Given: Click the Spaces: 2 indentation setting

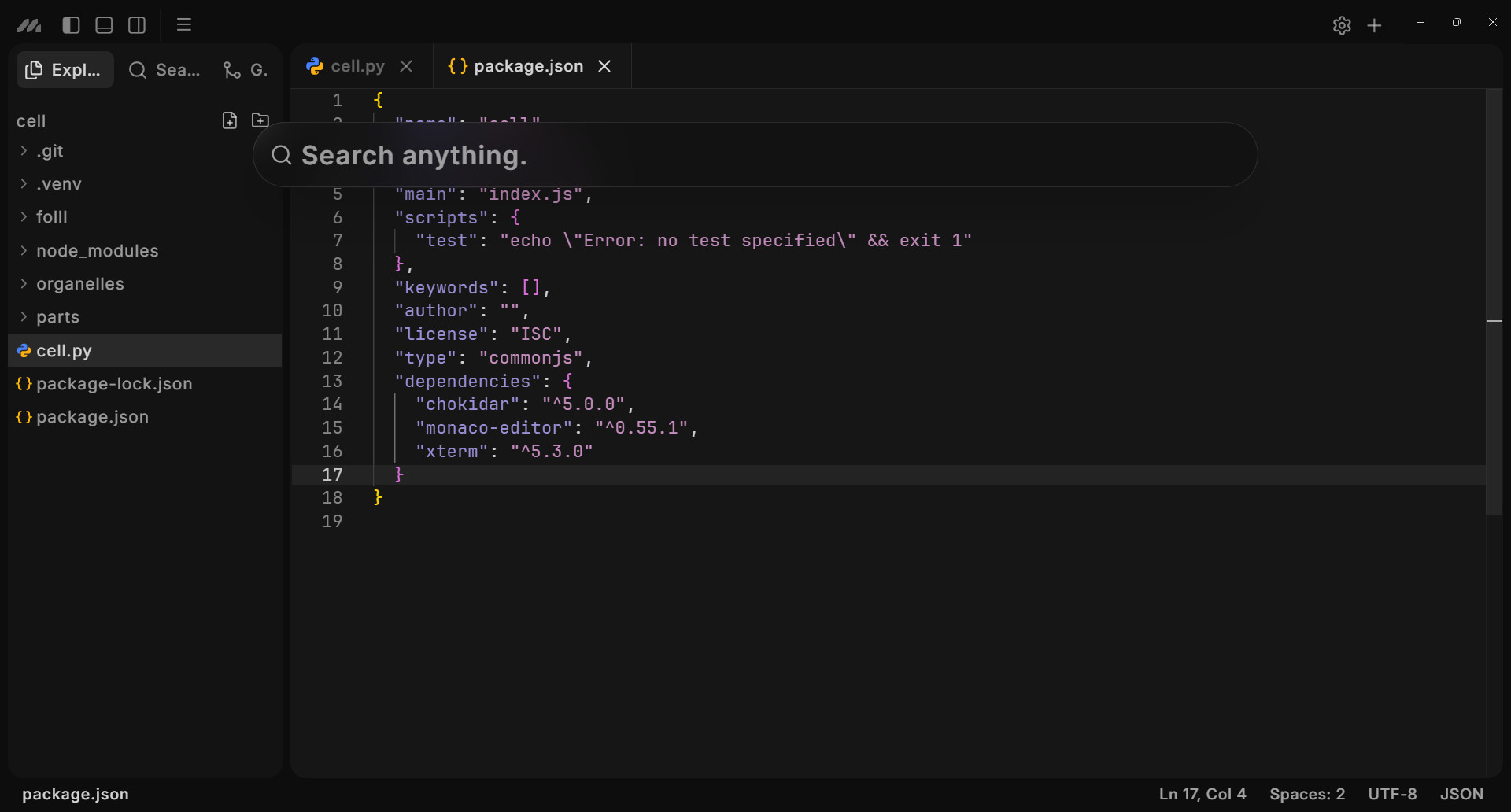Looking at the screenshot, I should (1306, 794).
